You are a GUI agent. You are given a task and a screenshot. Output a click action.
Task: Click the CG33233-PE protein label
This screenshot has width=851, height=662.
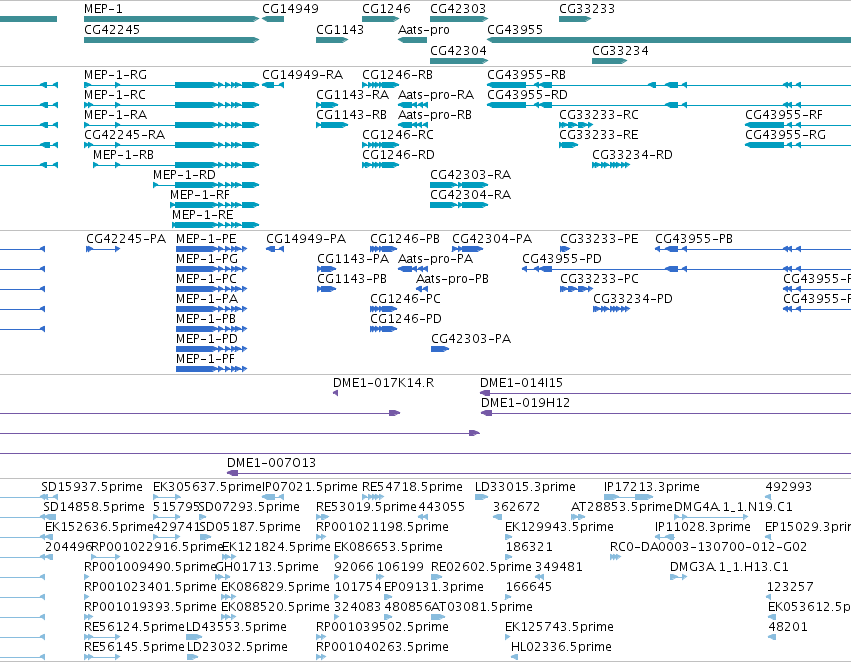click(x=599, y=239)
